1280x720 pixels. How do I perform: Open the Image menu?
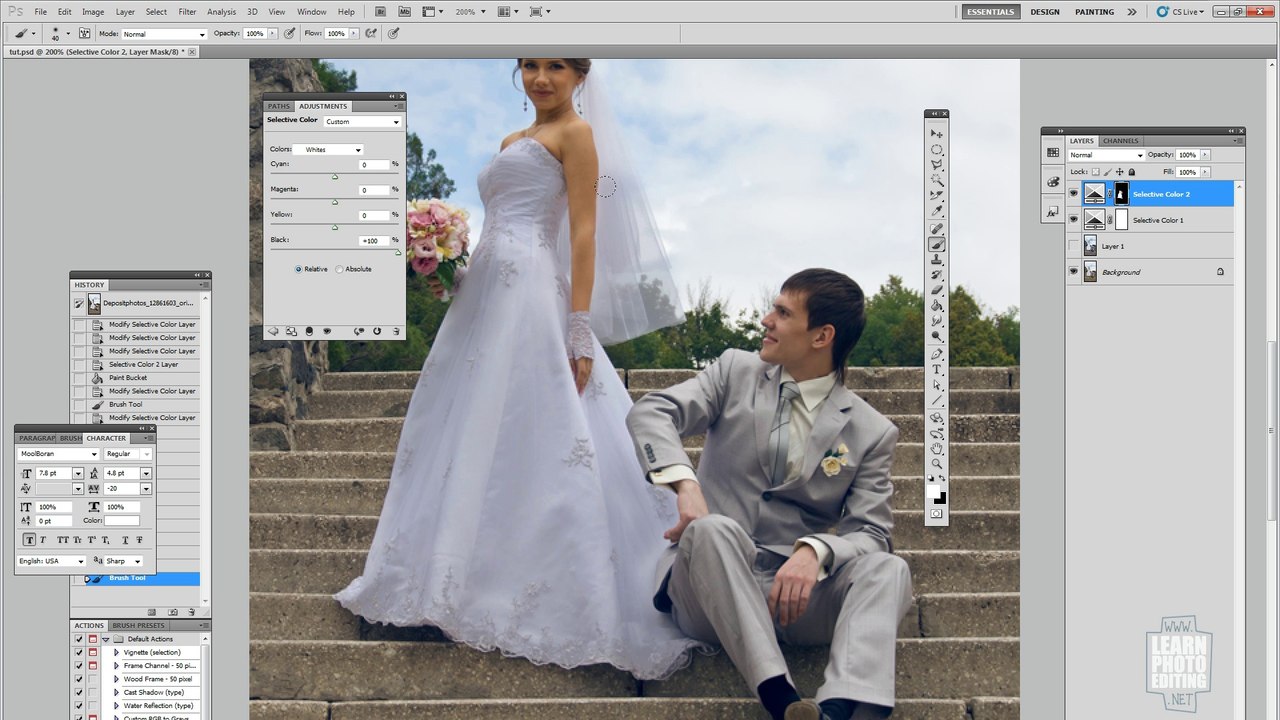pyautogui.click(x=93, y=12)
